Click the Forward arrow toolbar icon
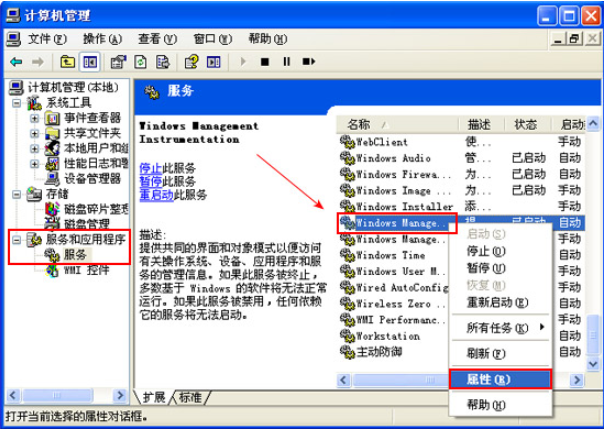This screenshot has width=605, height=431. [x=37, y=62]
